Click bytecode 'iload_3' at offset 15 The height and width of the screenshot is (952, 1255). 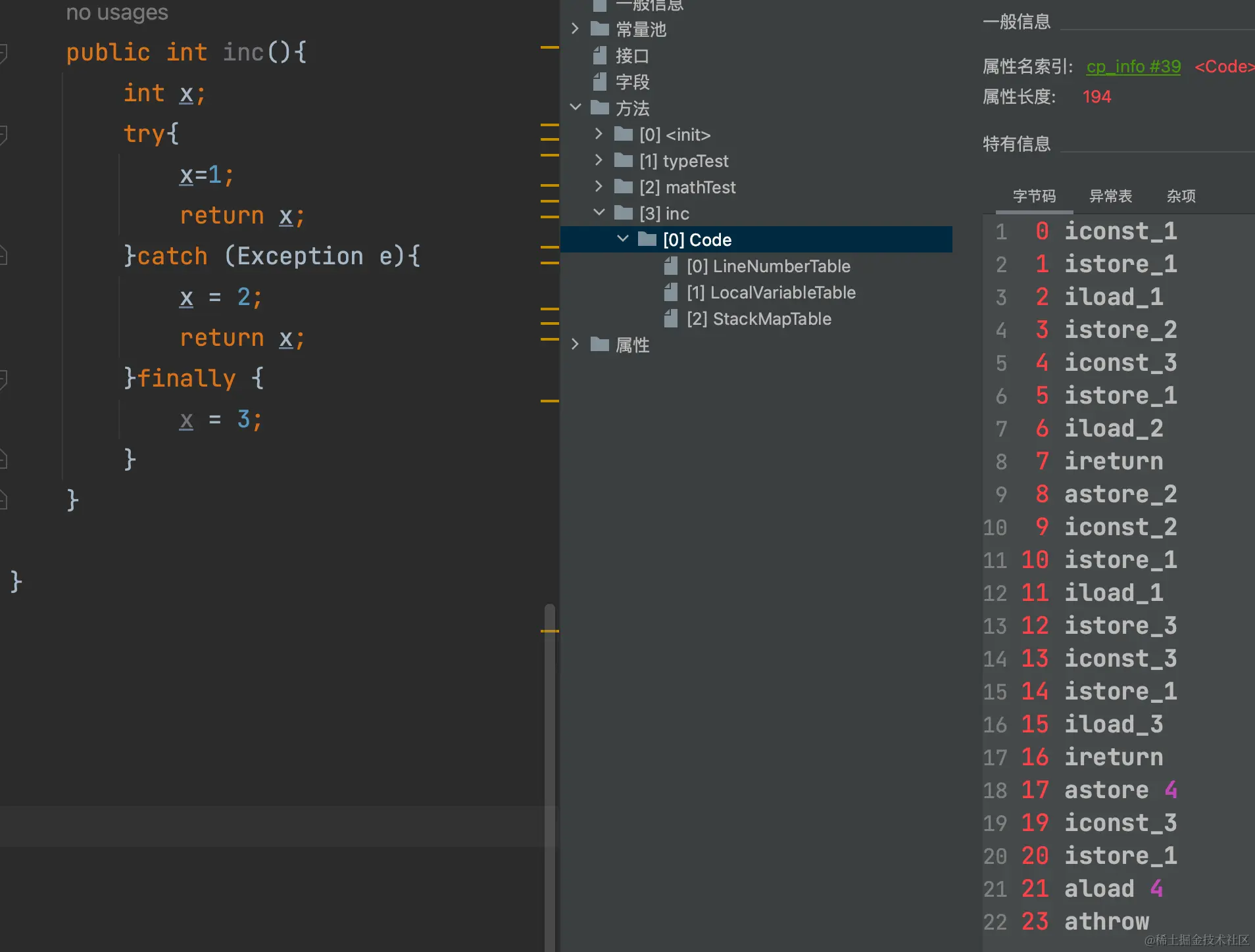tap(1114, 724)
